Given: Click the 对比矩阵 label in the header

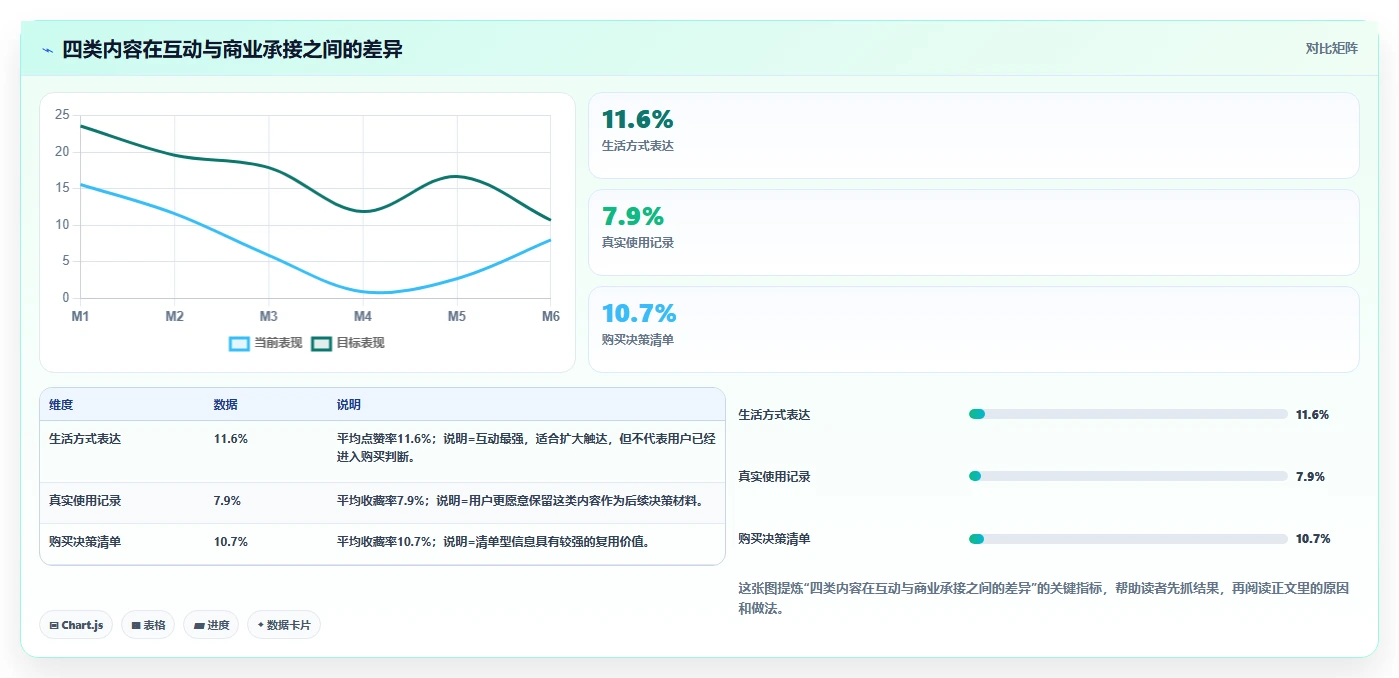Looking at the screenshot, I should pyautogui.click(x=1331, y=48).
